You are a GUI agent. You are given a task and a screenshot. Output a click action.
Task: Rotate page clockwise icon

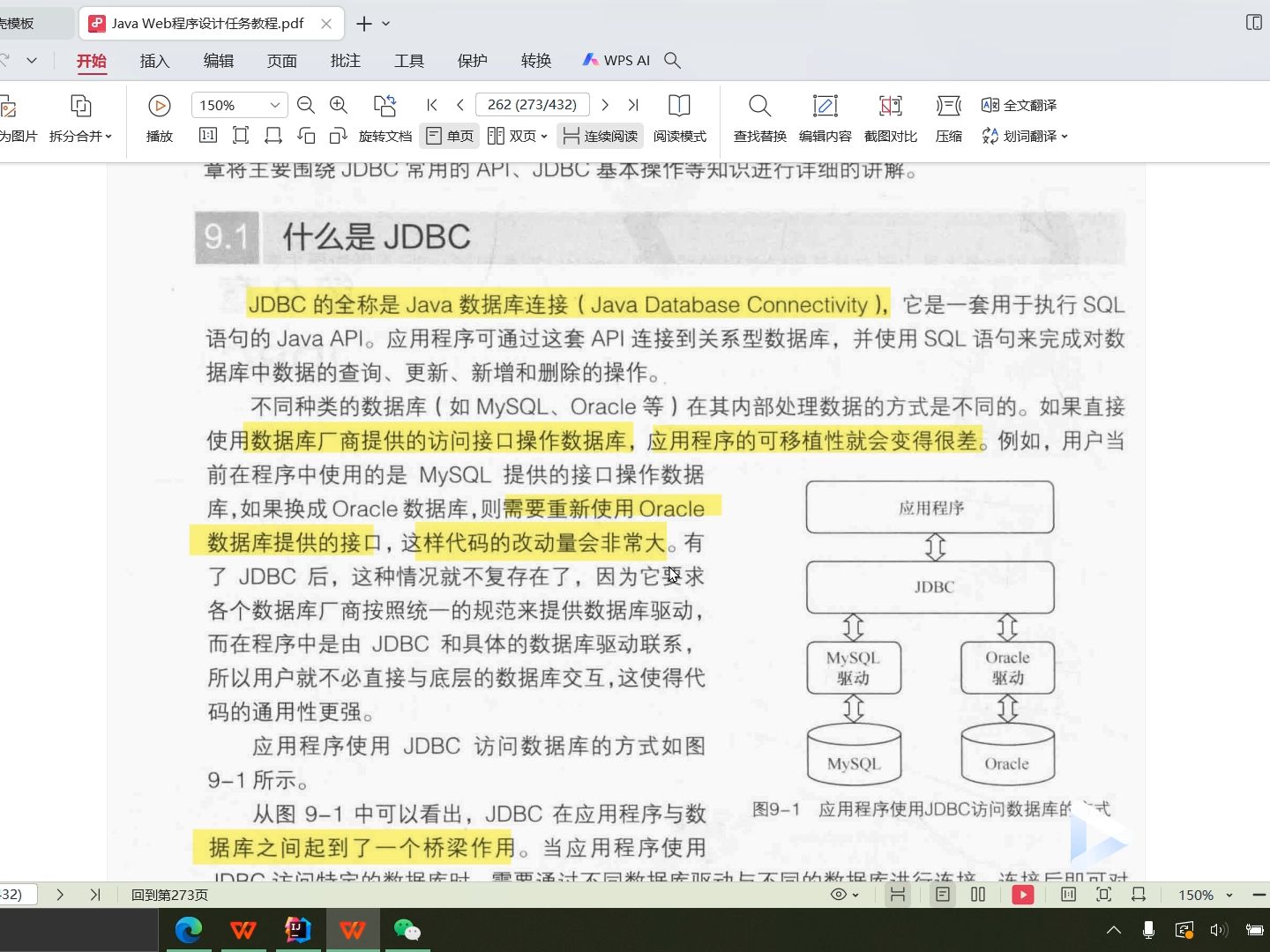click(x=338, y=136)
